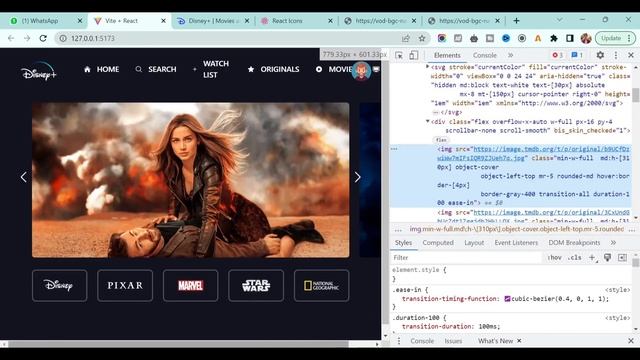Reload the current page

43,38
